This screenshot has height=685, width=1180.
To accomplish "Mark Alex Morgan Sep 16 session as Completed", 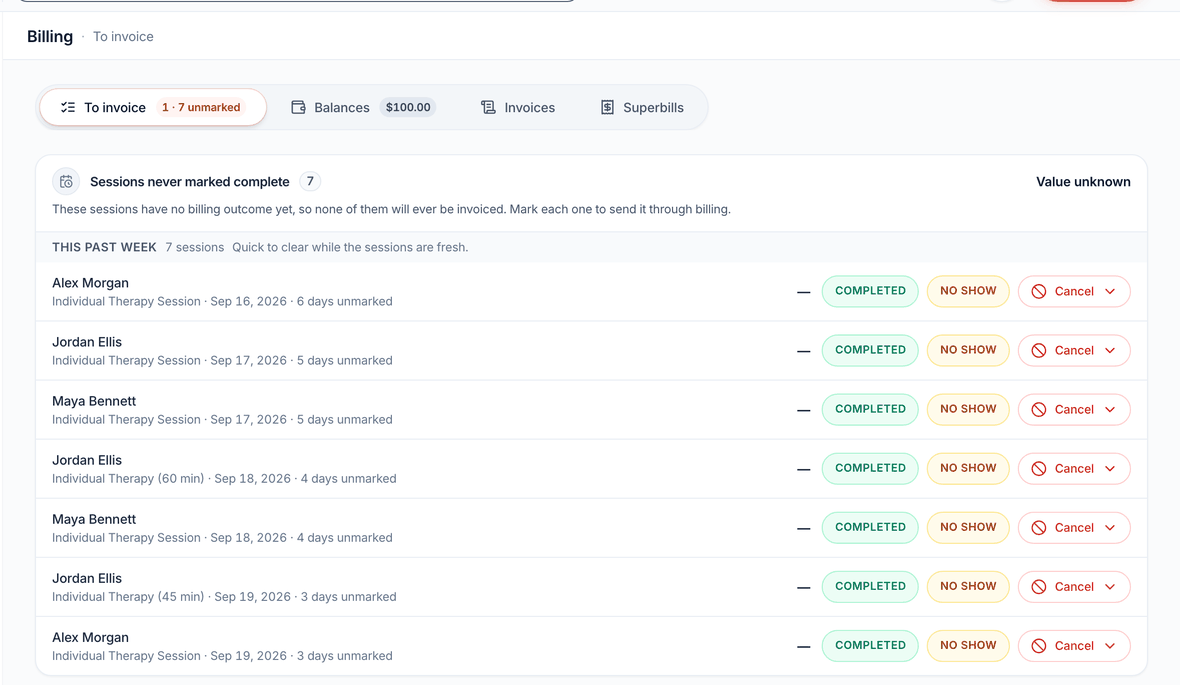I will pyautogui.click(x=870, y=291).
